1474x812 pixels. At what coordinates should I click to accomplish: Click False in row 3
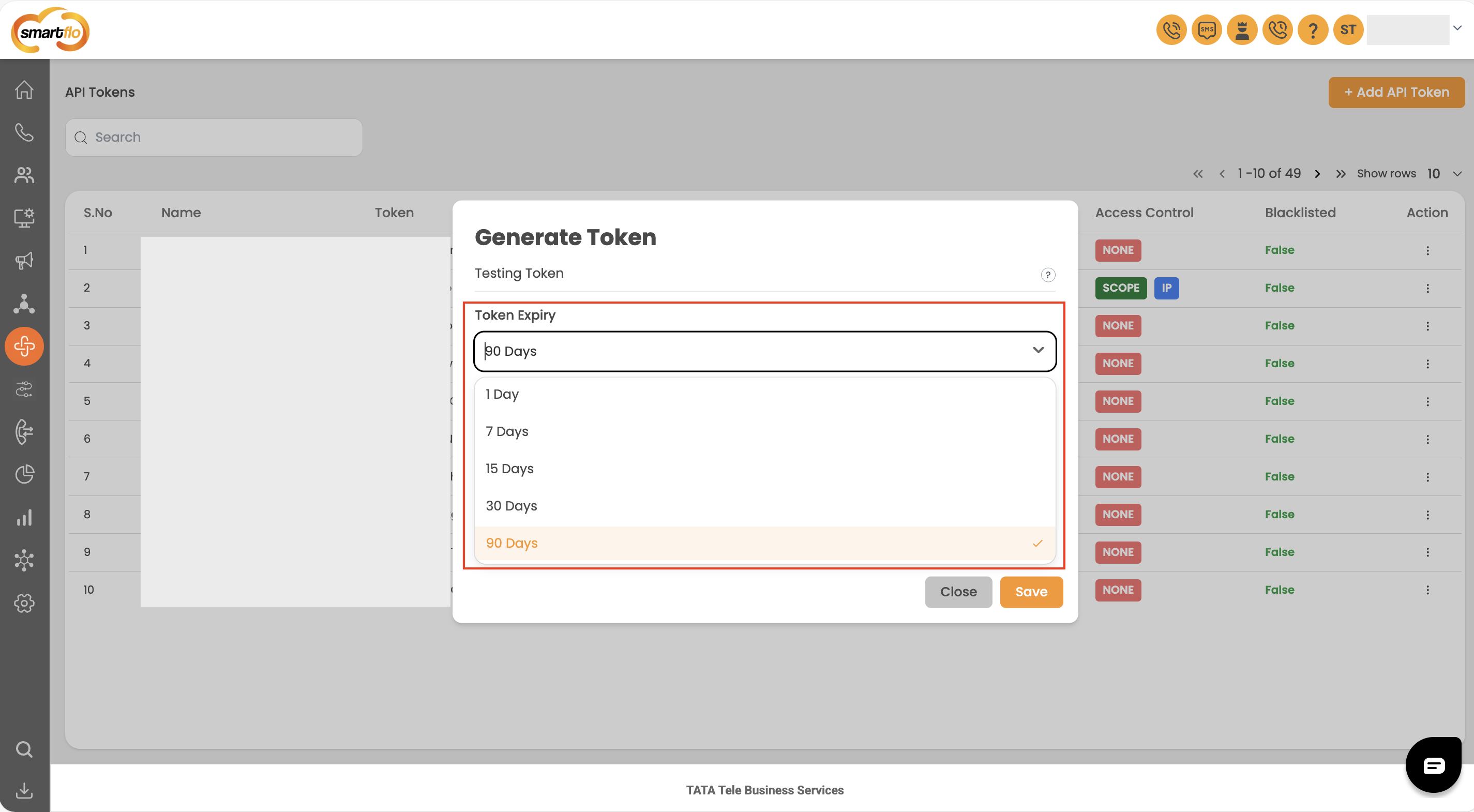pos(1280,326)
